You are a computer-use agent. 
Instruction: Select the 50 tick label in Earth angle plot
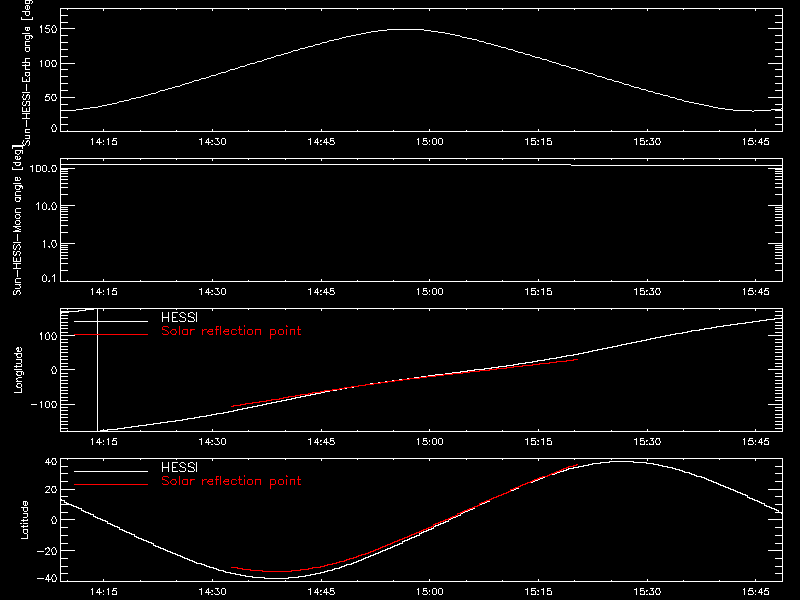tap(51, 97)
